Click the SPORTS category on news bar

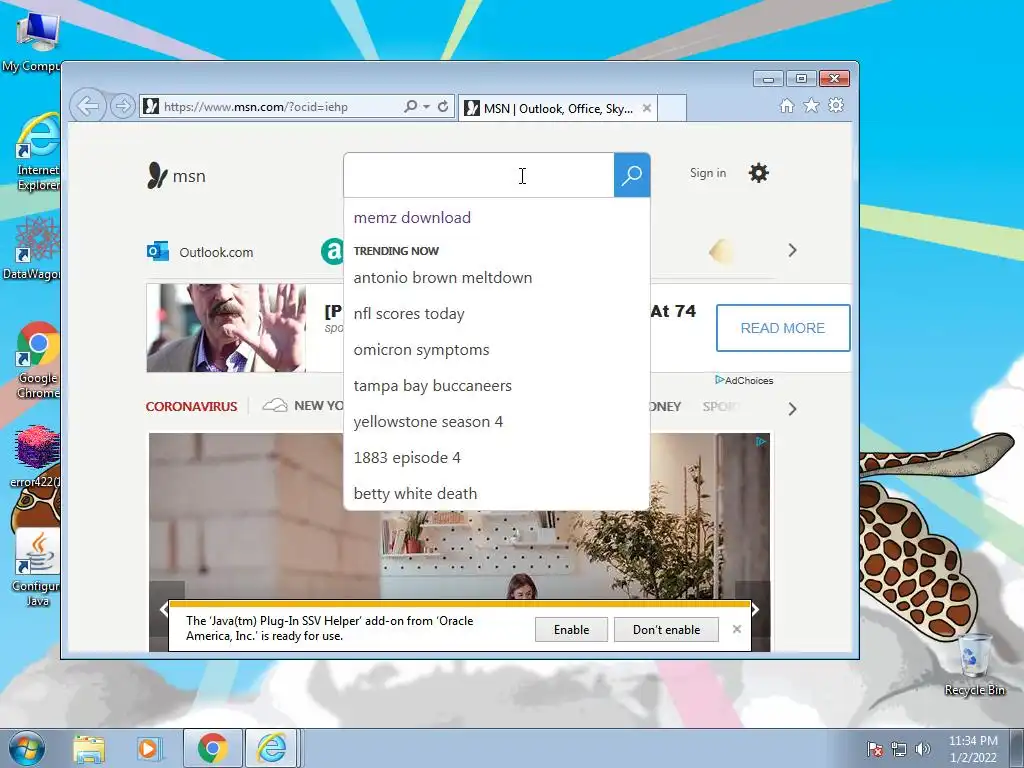720,406
